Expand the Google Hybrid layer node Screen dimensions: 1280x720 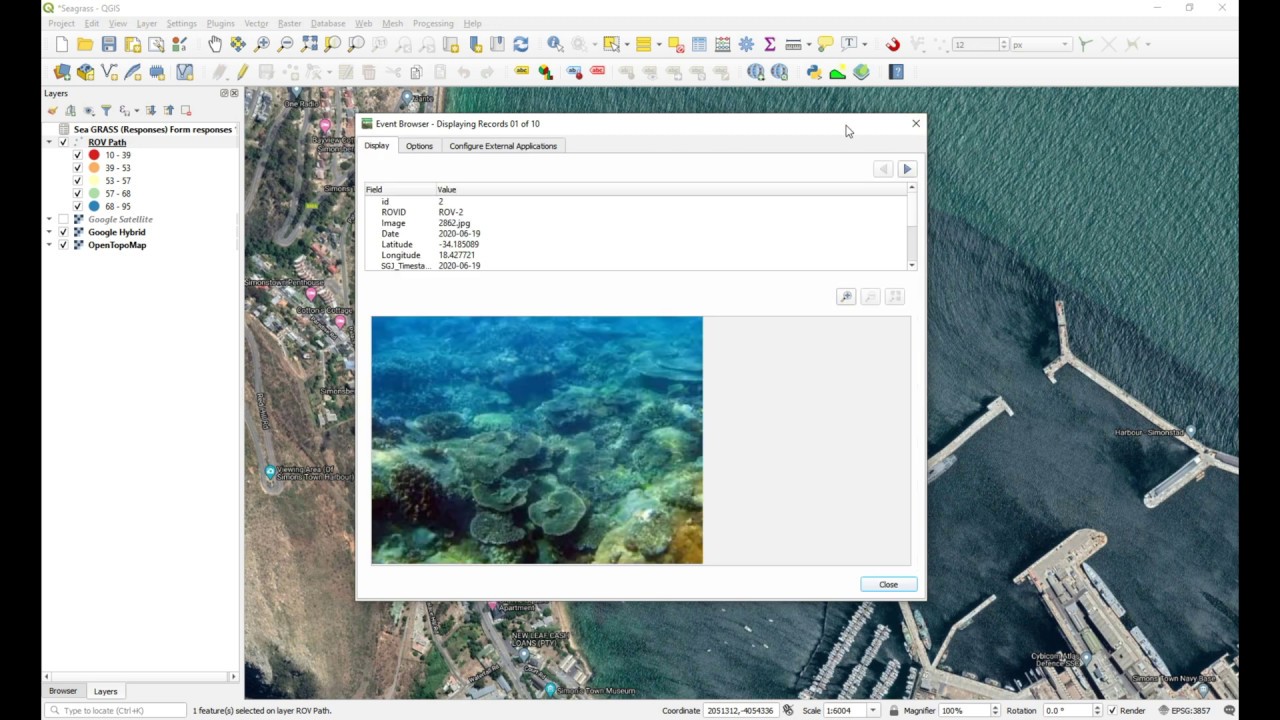click(x=49, y=232)
